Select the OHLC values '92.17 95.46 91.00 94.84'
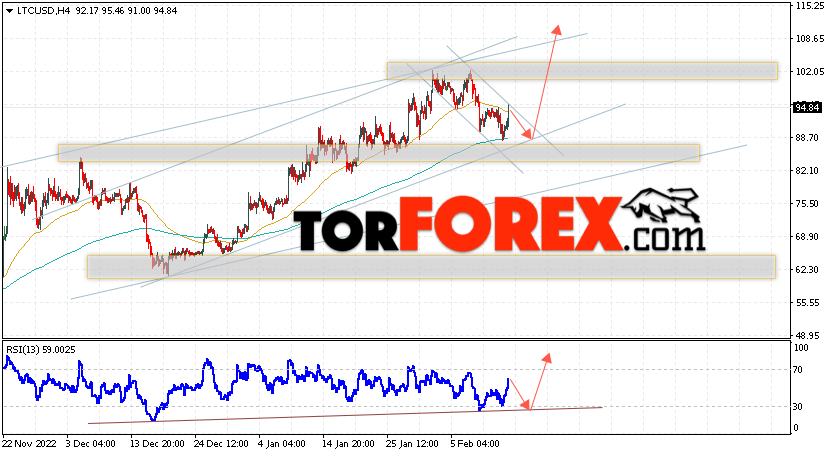This screenshot has height=455, width=830. [x=127, y=11]
